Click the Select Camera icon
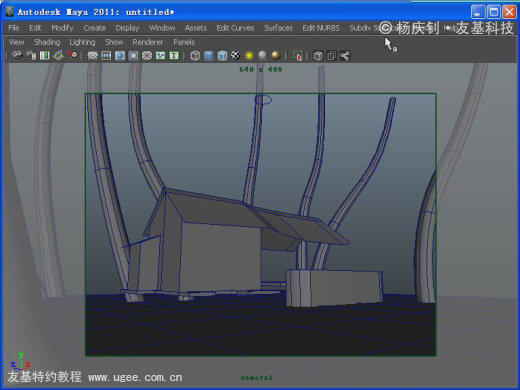 (17, 55)
